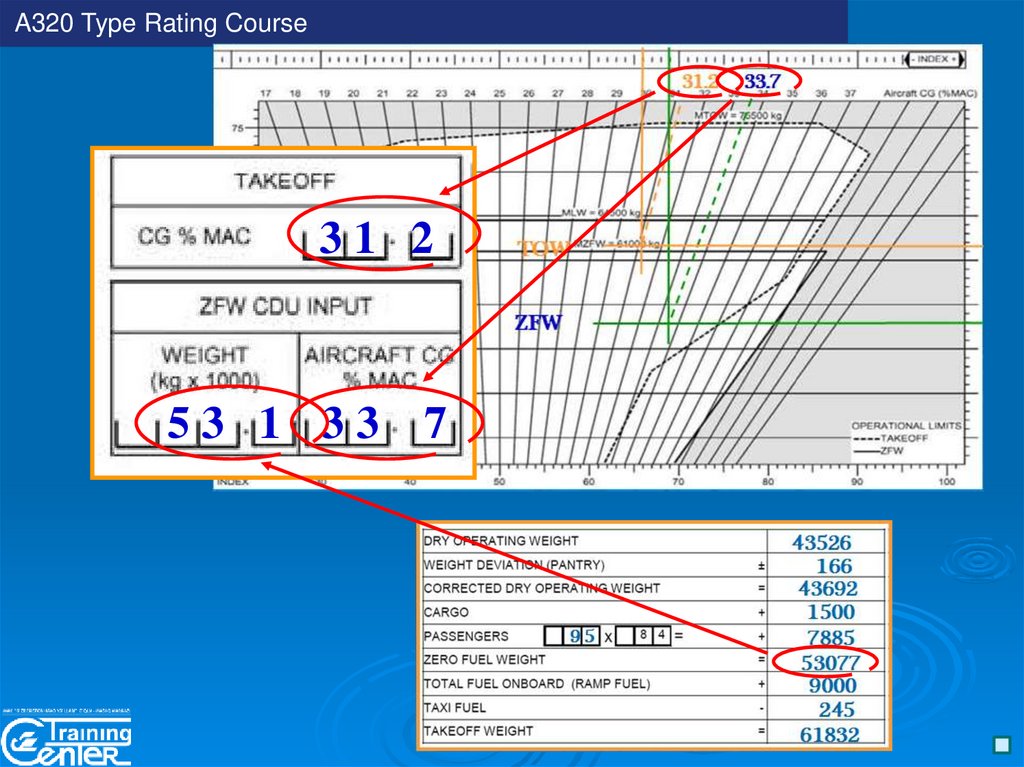Viewport: 1024px width, 767px height.
Task: Click the TAXI FUEL row label
Action: tap(455, 708)
